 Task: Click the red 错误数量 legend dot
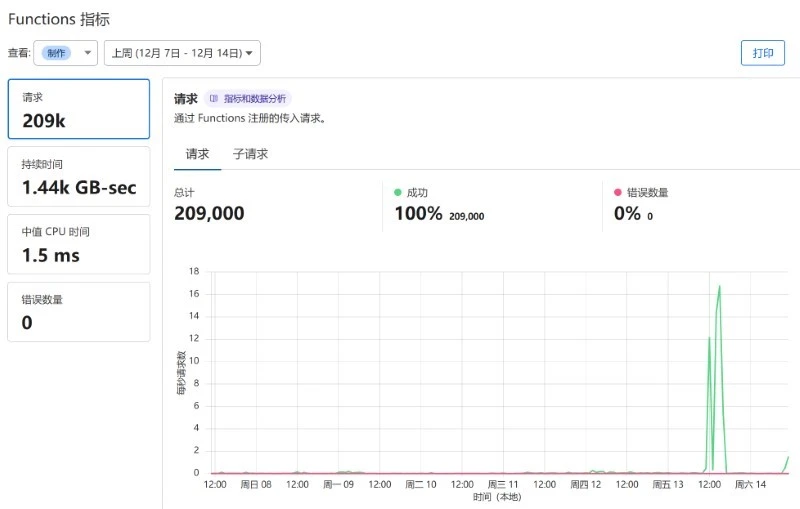pyautogui.click(x=618, y=192)
